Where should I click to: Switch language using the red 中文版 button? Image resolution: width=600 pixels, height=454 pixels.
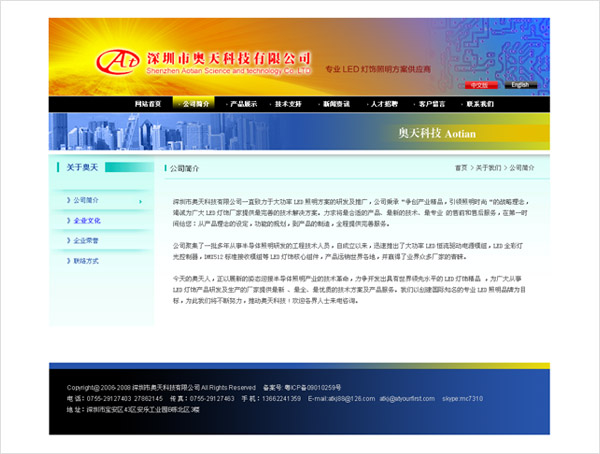tap(481, 85)
